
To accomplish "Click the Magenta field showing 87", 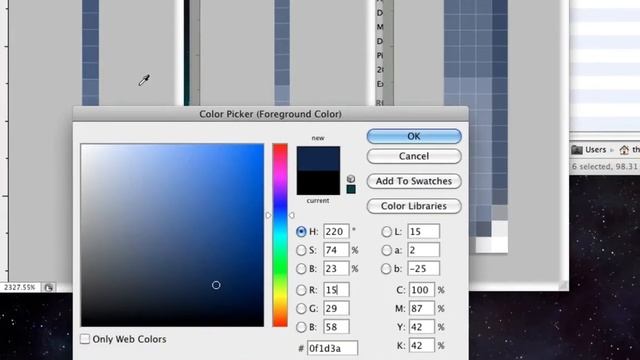I will (x=422, y=308).
